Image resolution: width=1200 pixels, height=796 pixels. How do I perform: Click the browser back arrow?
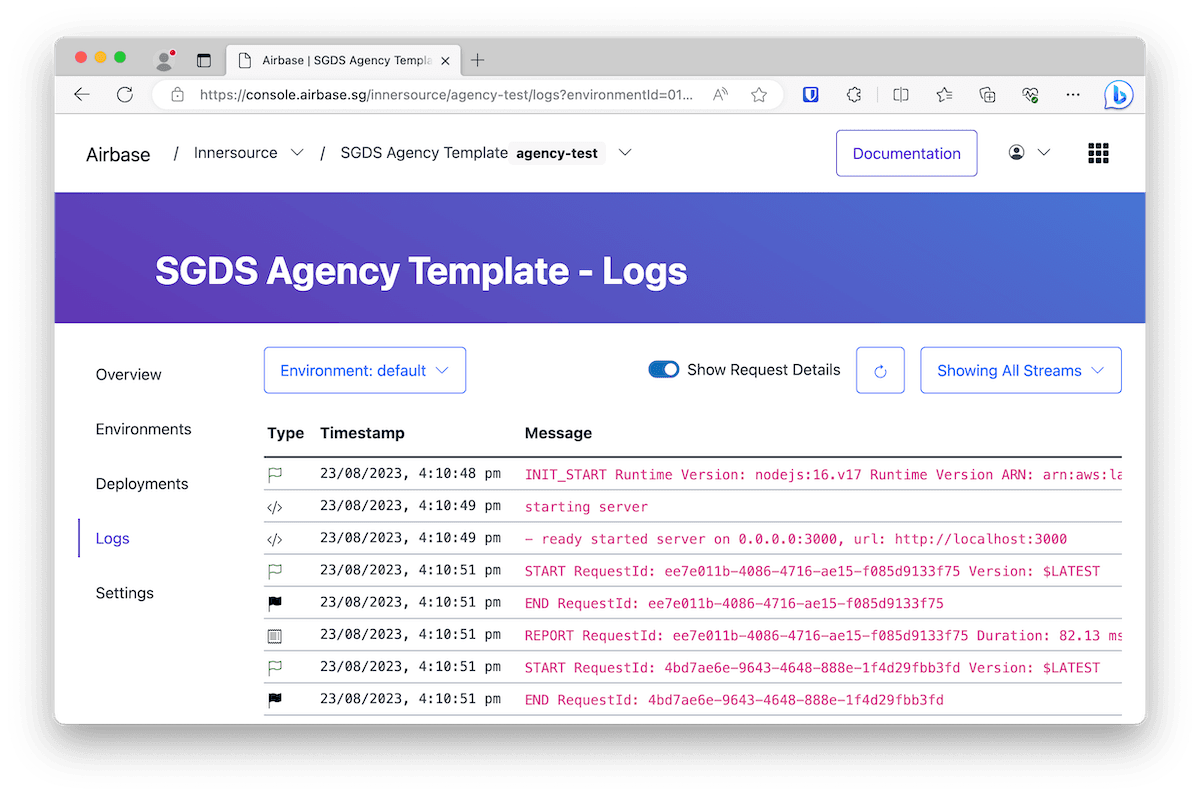[82, 94]
